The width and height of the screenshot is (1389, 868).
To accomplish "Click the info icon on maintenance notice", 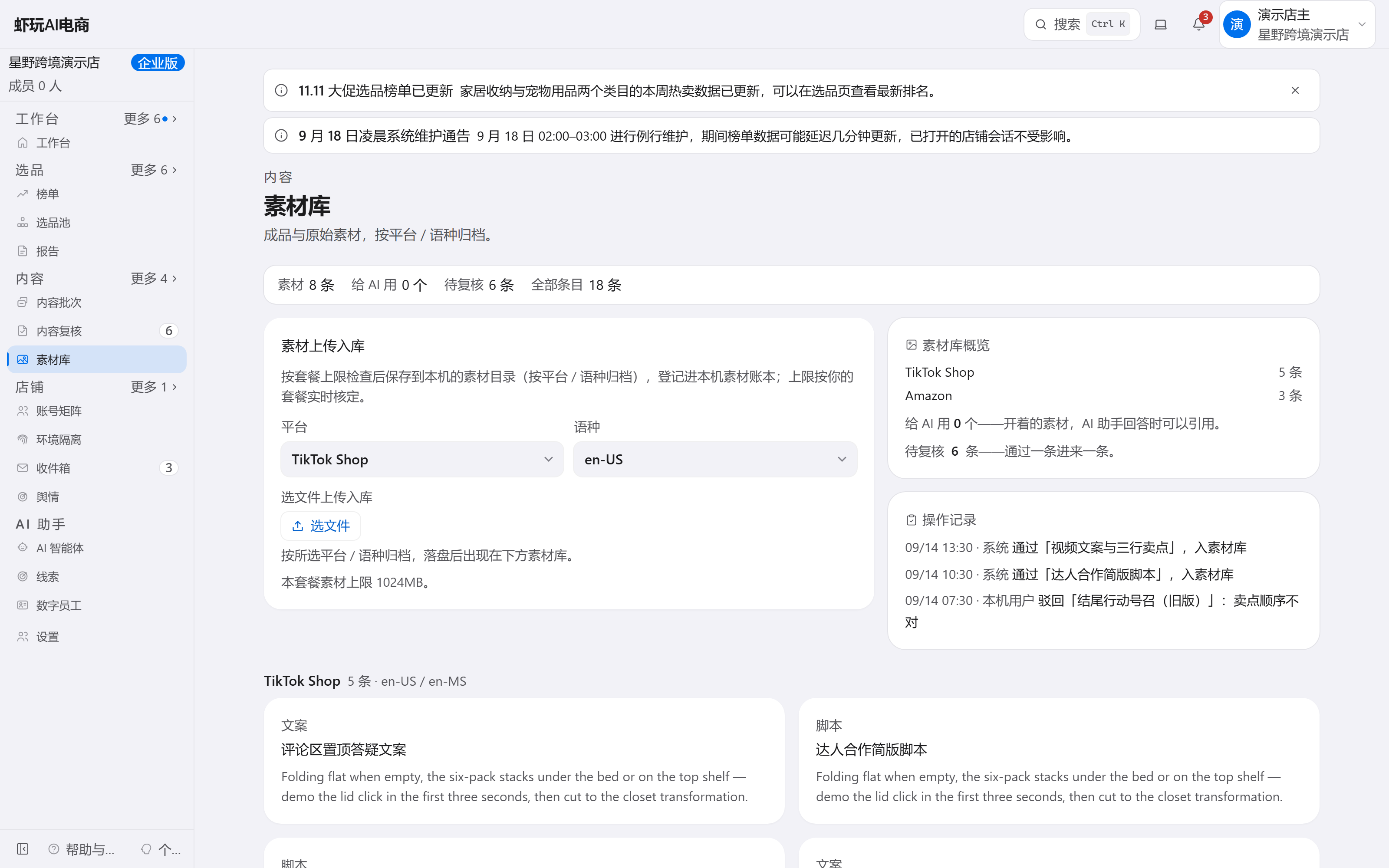I will coord(281,136).
